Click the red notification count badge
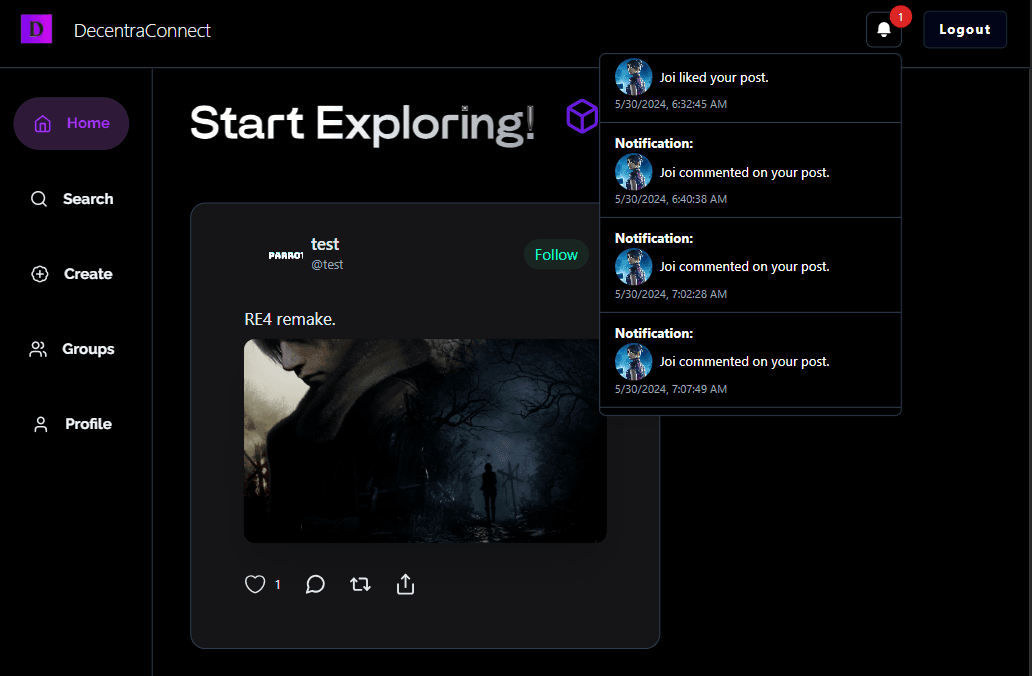 click(x=900, y=16)
